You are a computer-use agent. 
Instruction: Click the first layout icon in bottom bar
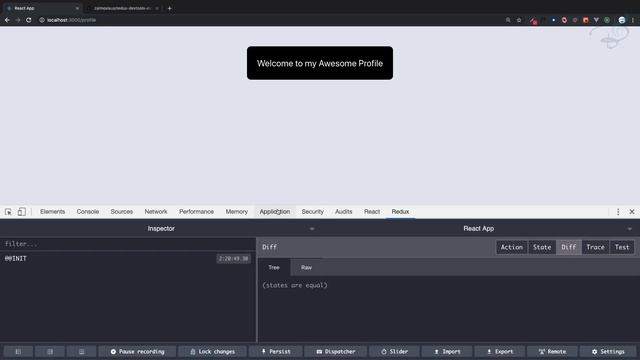coord(18,351)
